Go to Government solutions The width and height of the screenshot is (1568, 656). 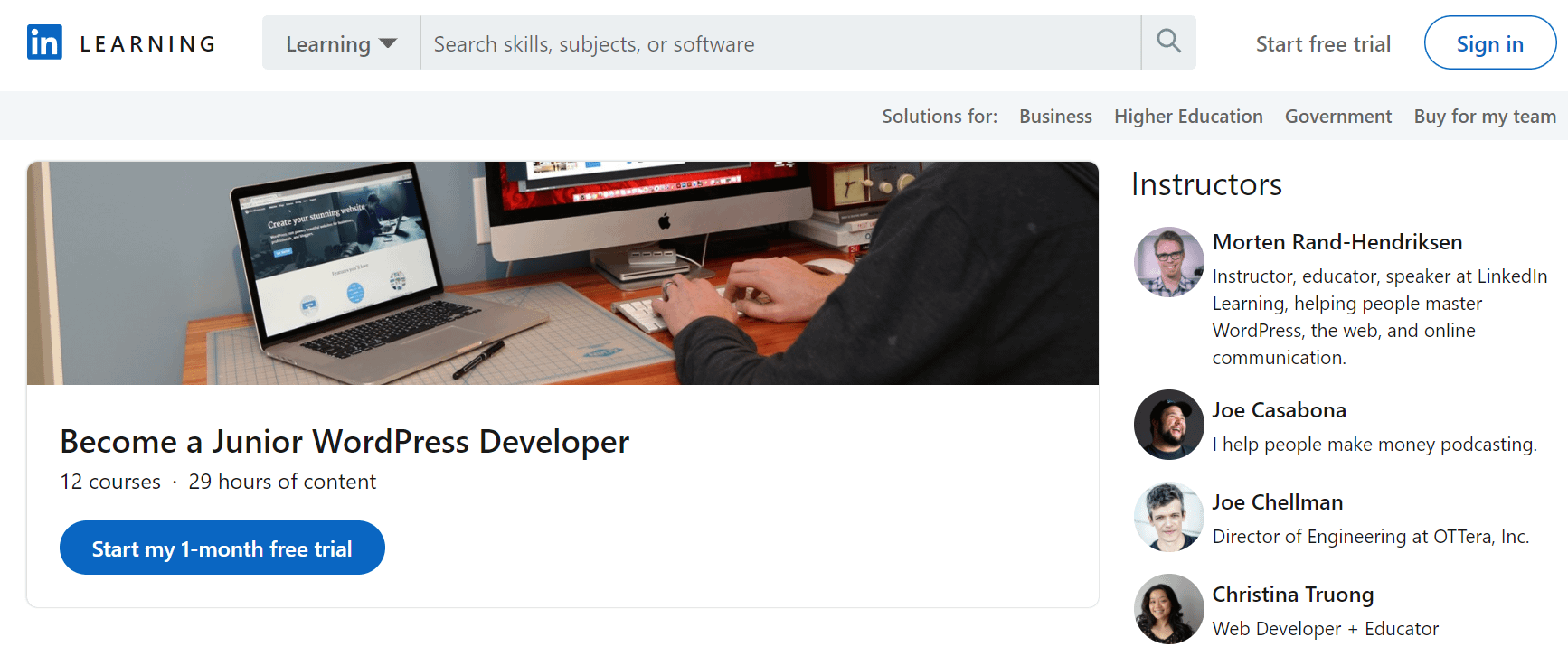click(1337, 117)
